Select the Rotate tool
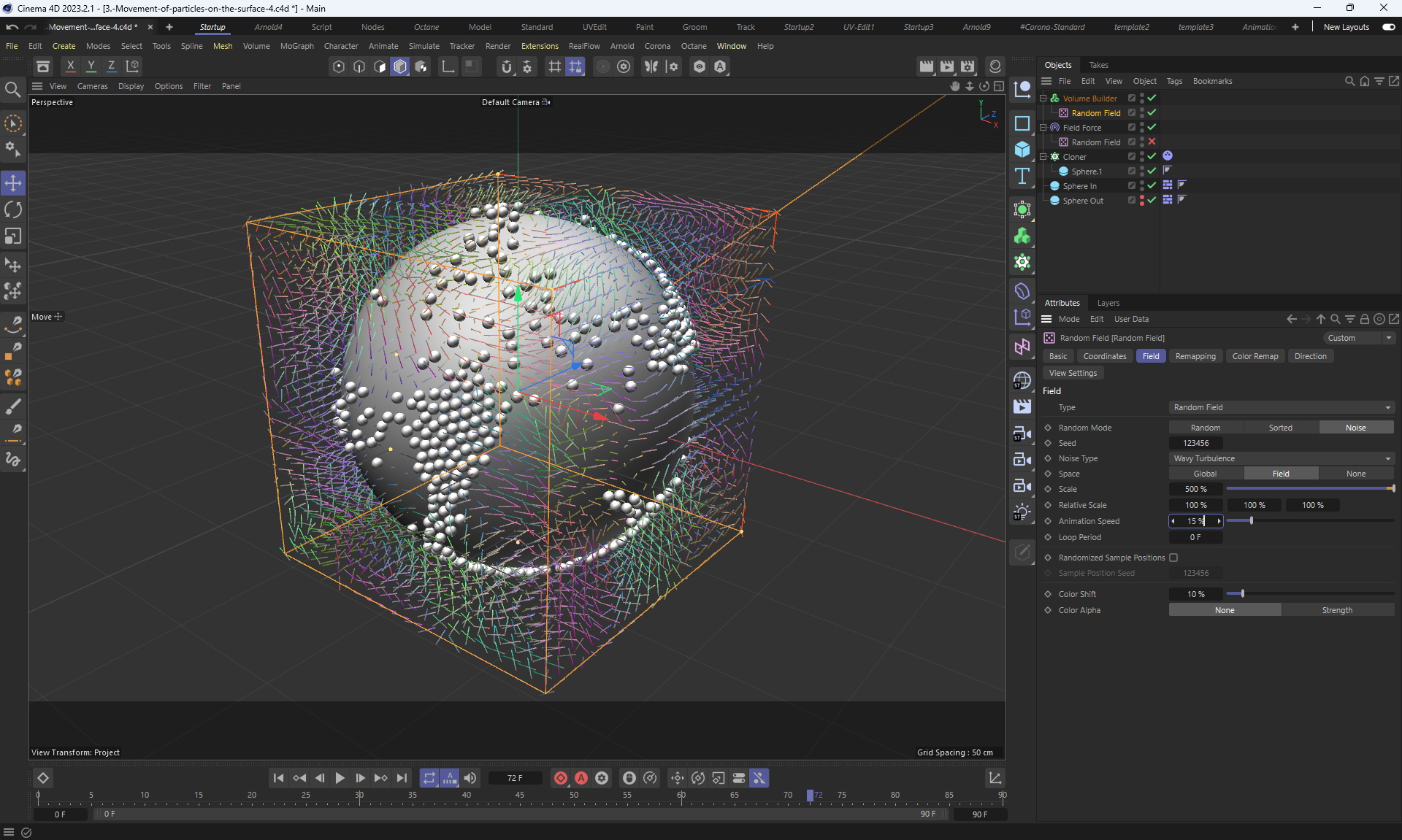Image resolution: width=1402 pixels, height=840 pixels. [13, 209]
